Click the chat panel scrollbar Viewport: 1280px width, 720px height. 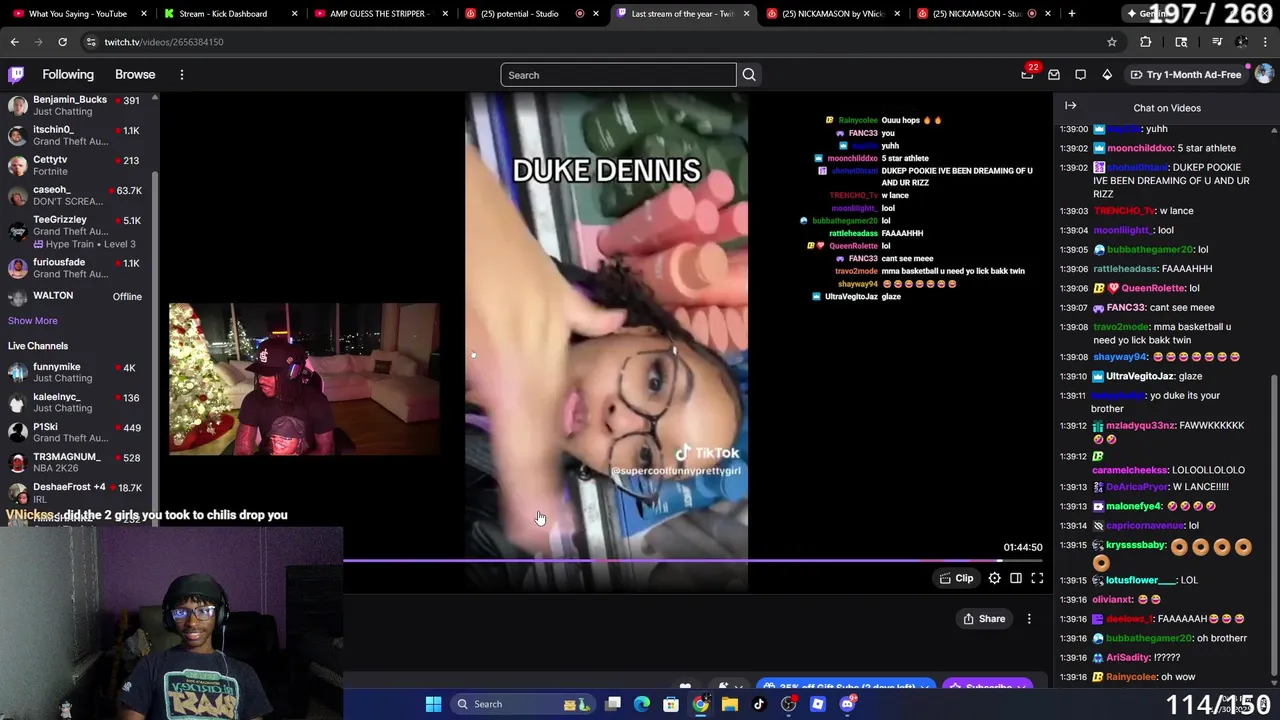(x=1274, y=524)
